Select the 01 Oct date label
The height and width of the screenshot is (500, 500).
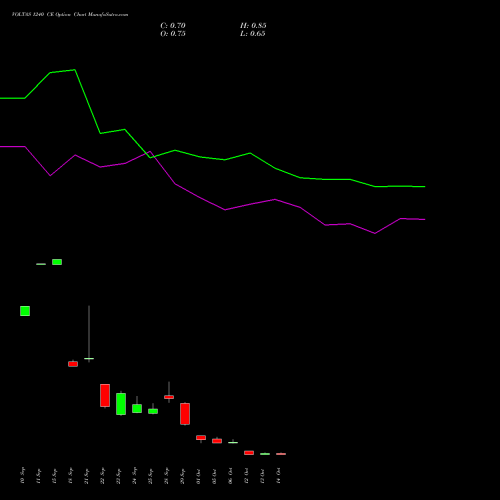coord(198,476)
